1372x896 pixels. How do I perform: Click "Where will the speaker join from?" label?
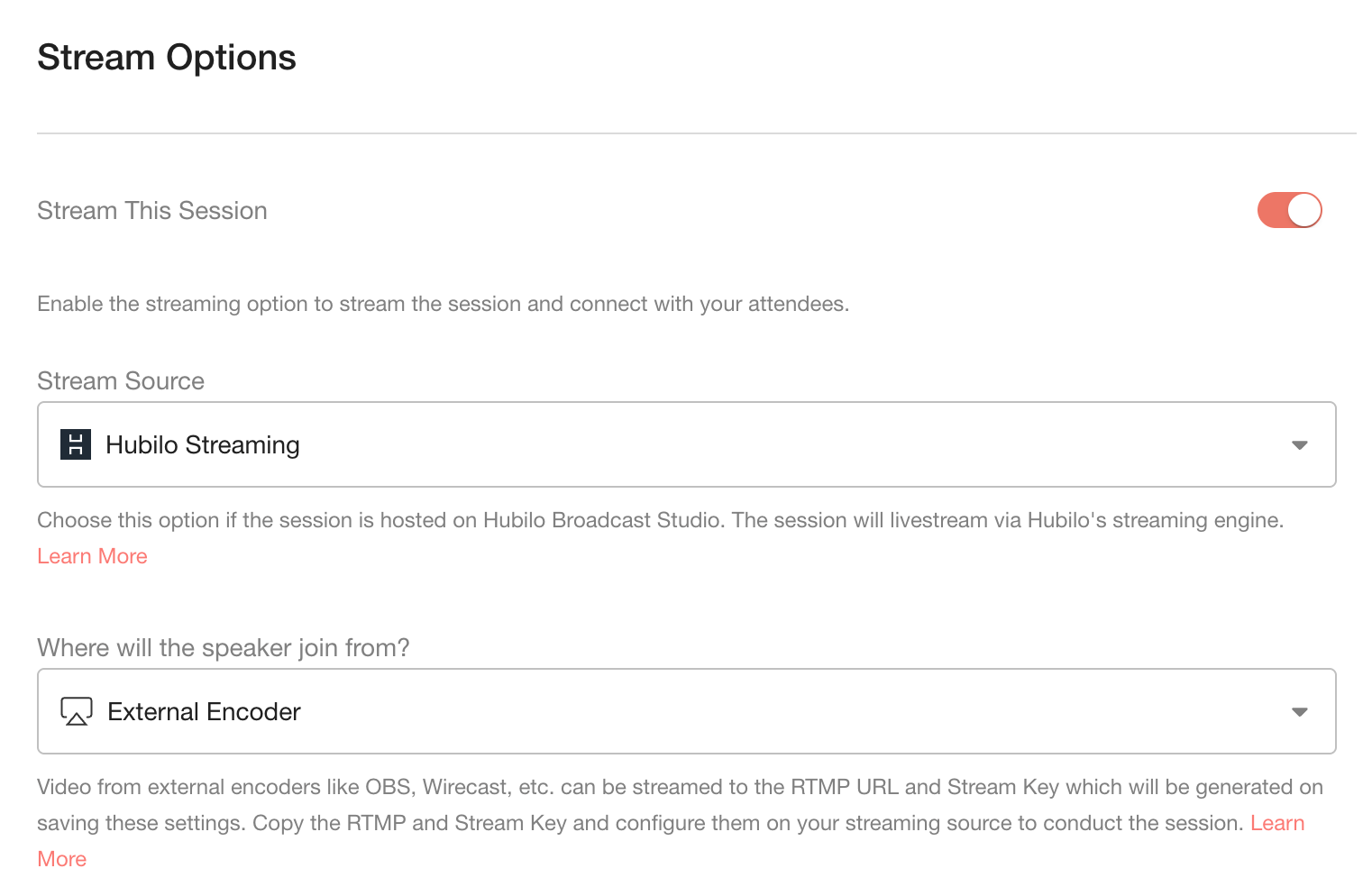(224, 648)
